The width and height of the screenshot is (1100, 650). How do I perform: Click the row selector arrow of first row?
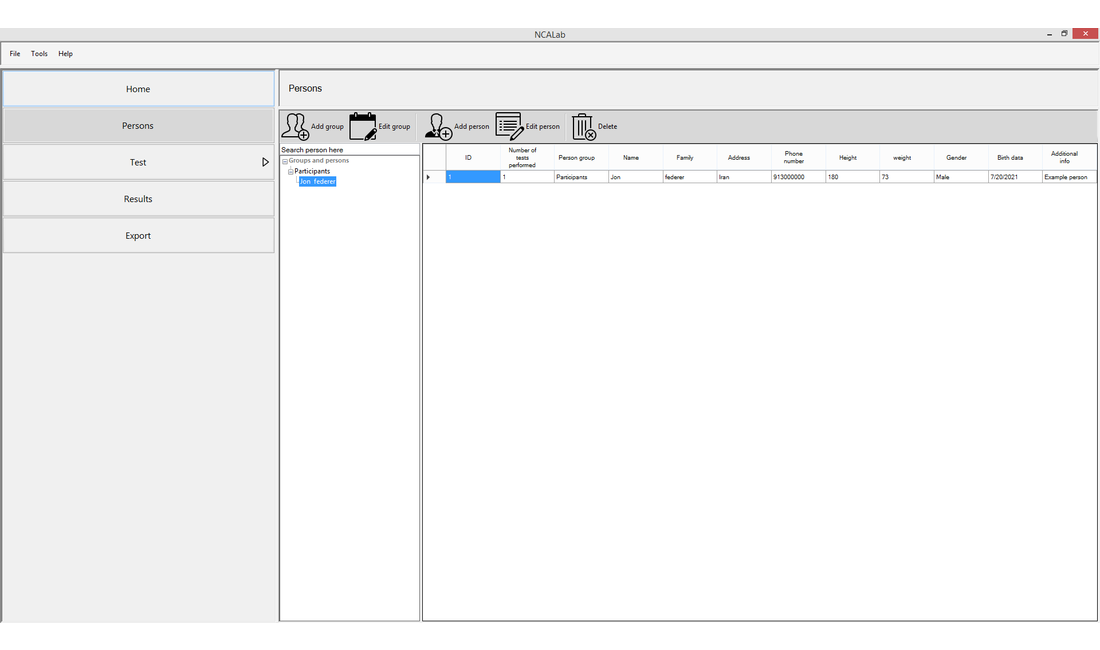(429, 177)
